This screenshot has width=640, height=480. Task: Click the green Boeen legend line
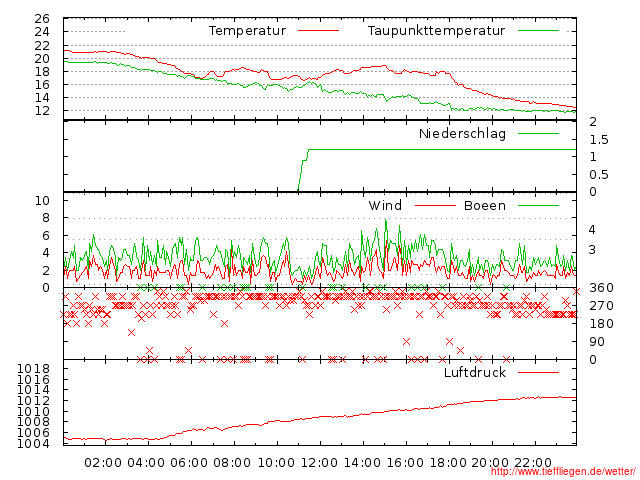point(538,205)
